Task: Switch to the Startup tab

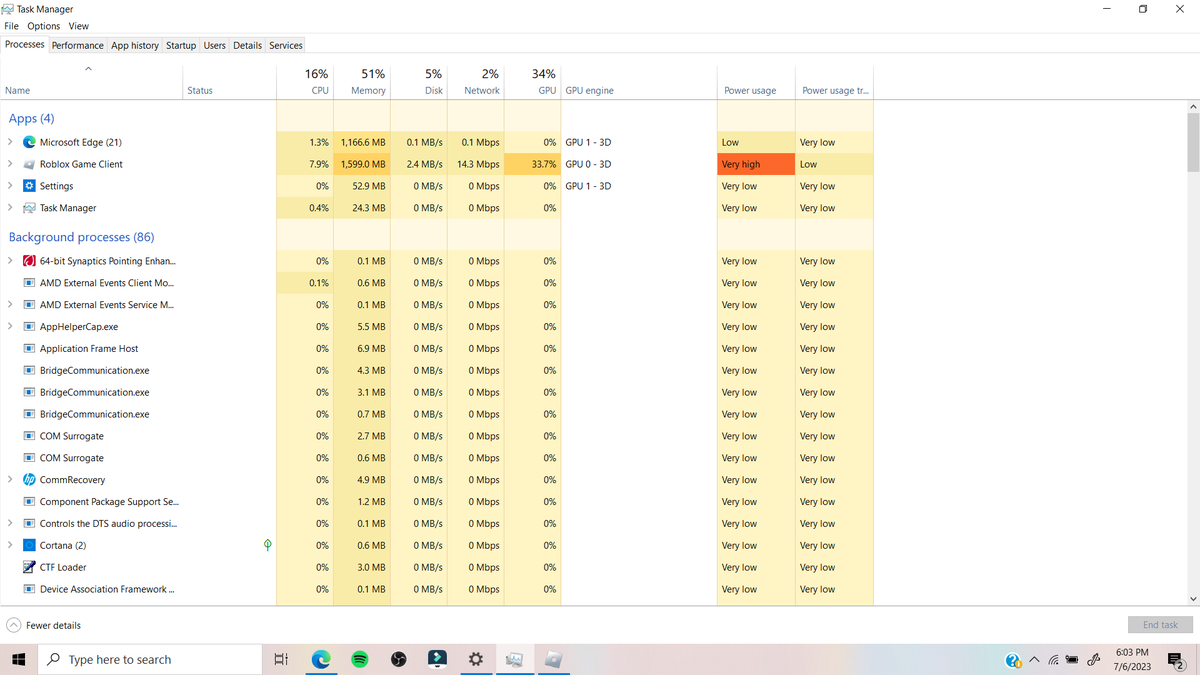Action: click(x=181, y=45)
